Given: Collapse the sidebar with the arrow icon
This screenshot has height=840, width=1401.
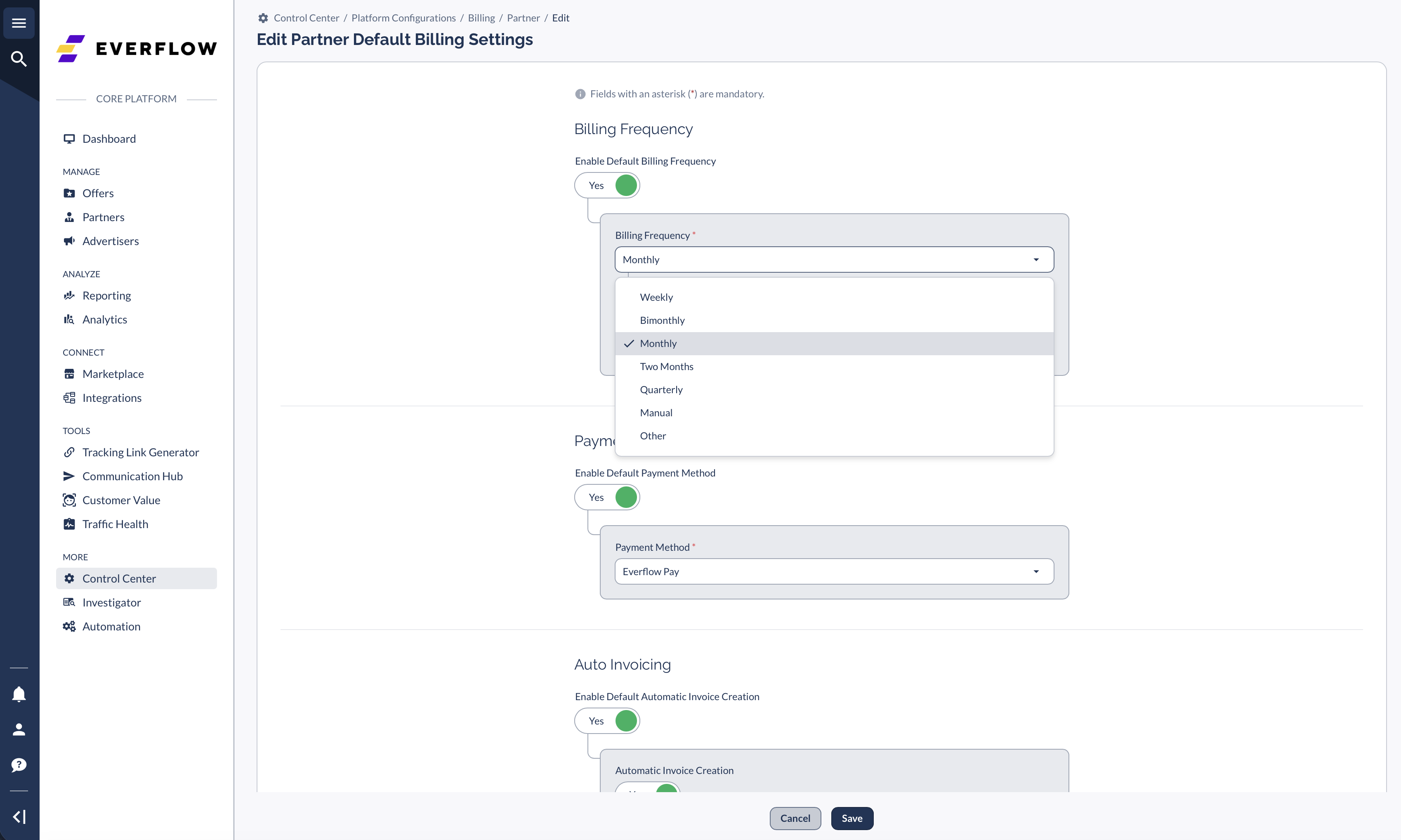Looking at the screenshot, I should [19, 816].
